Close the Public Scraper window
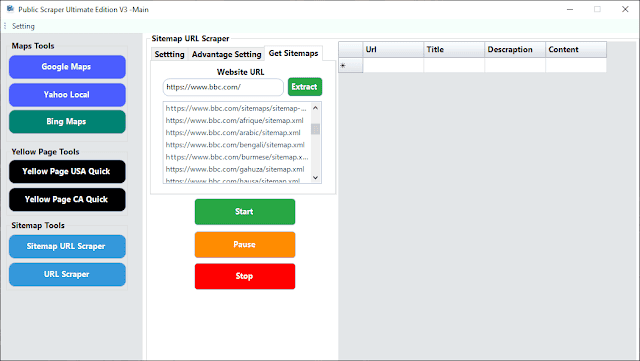Image resolution: width=640 pixels, height=361 pixels. tap(625, 9)
